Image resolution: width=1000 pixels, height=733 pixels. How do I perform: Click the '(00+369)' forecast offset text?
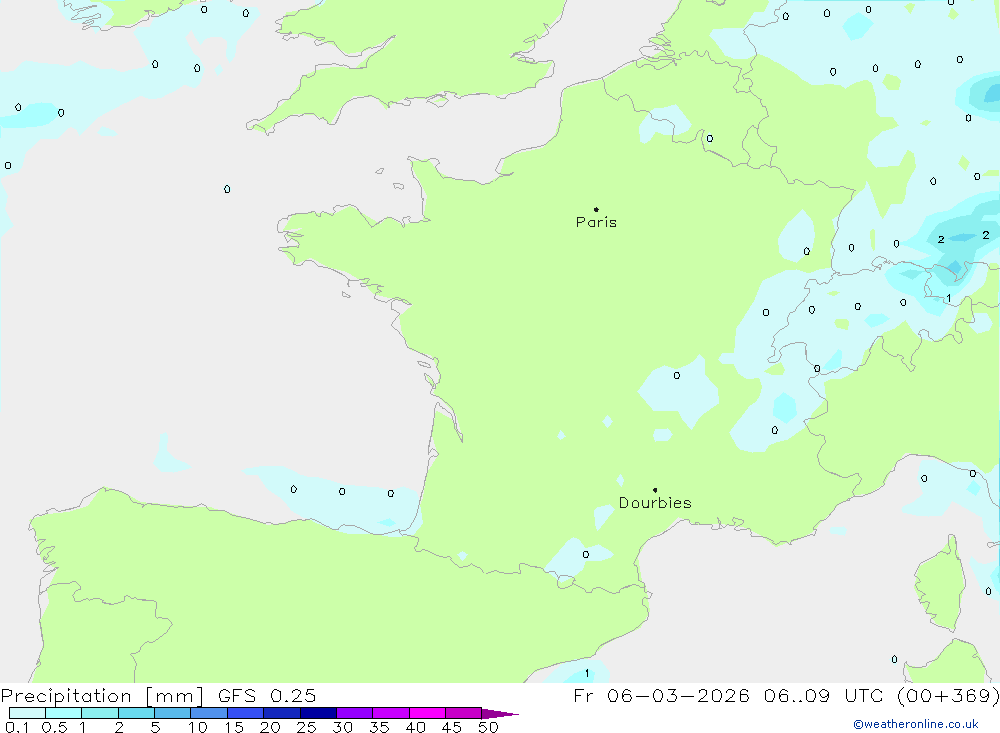click(x=948, y=695)
